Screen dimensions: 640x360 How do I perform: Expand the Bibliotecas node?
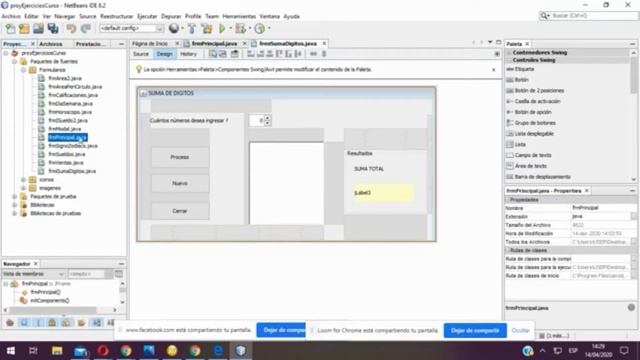coord(15,205)
